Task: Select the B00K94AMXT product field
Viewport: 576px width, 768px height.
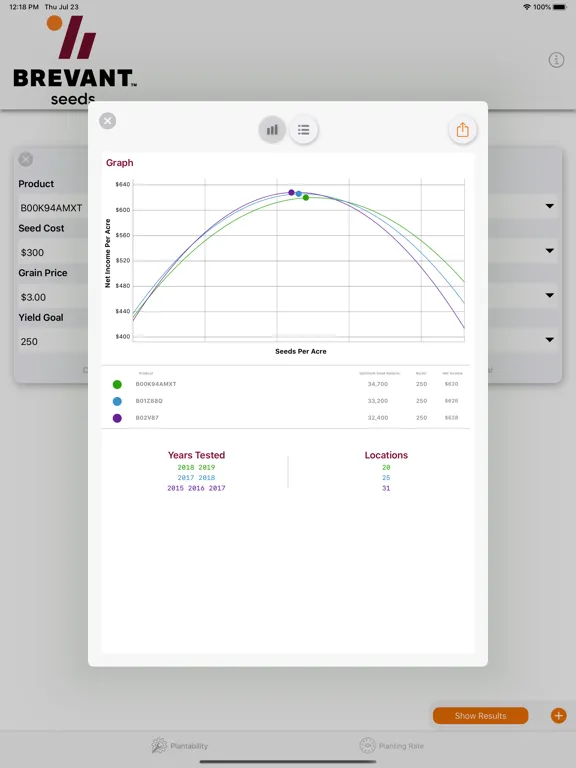Action: [53, 208]
